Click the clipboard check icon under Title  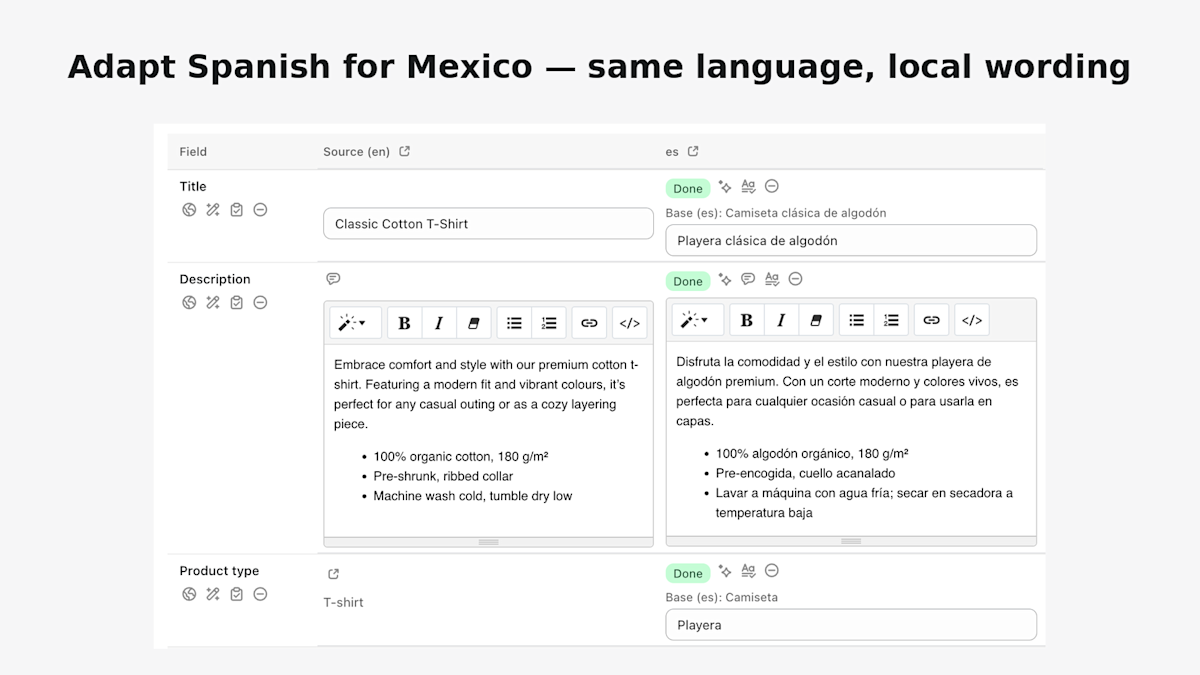(x=237, y=210)
